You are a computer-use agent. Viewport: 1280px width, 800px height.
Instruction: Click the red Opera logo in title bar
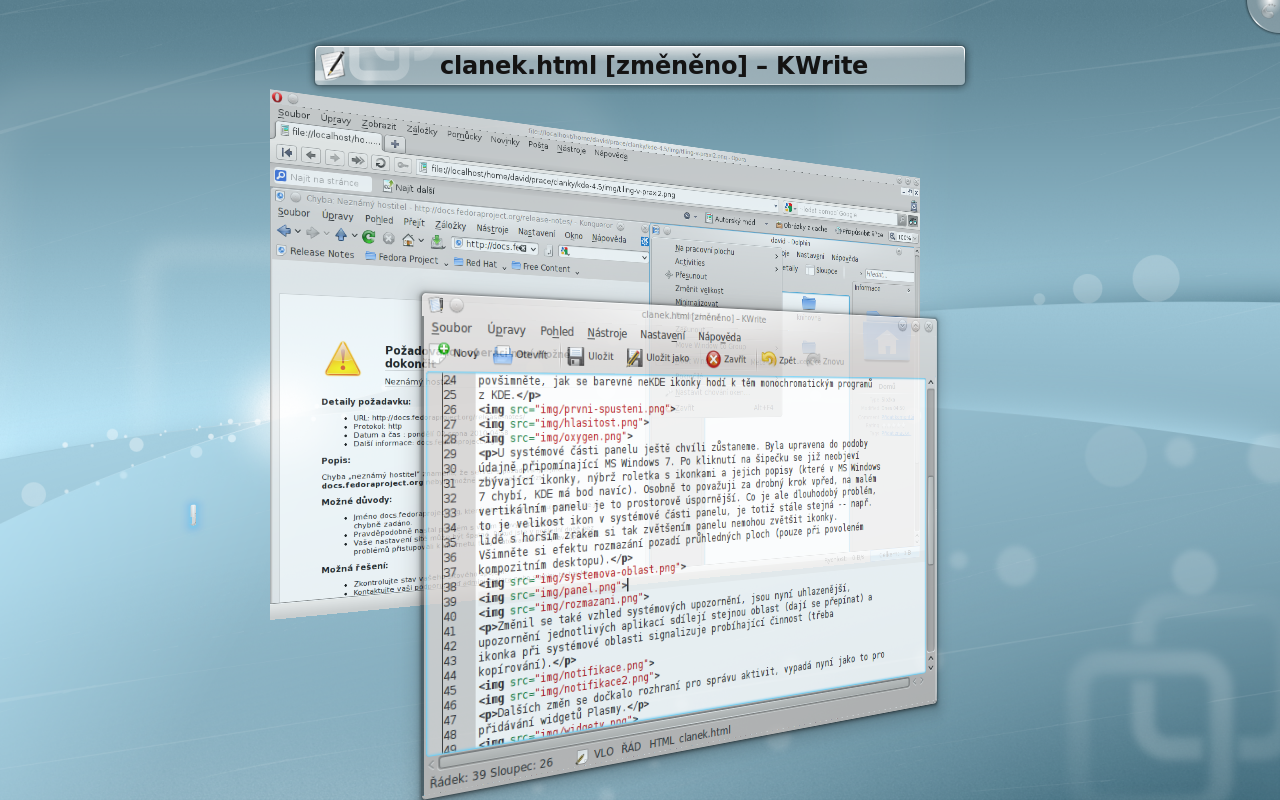[277, 97]
